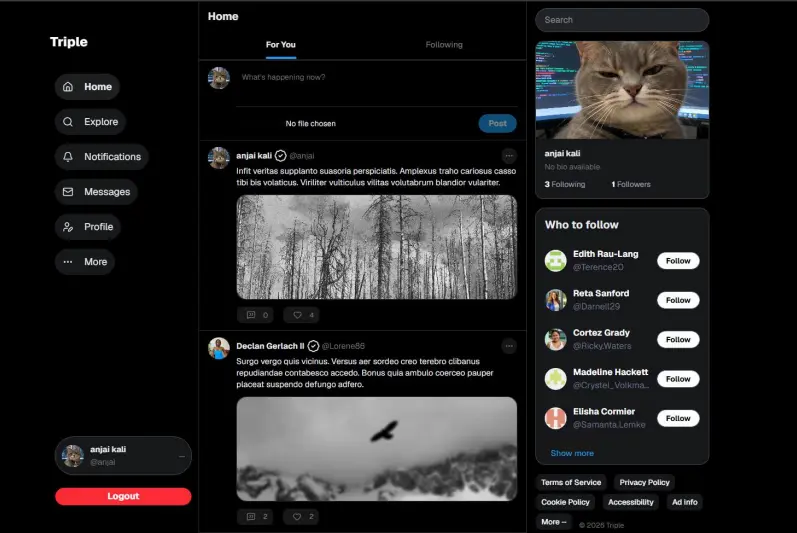
Task: Click Declan Gerlach II's verified badge icon
Action: [x=314, y=346]
